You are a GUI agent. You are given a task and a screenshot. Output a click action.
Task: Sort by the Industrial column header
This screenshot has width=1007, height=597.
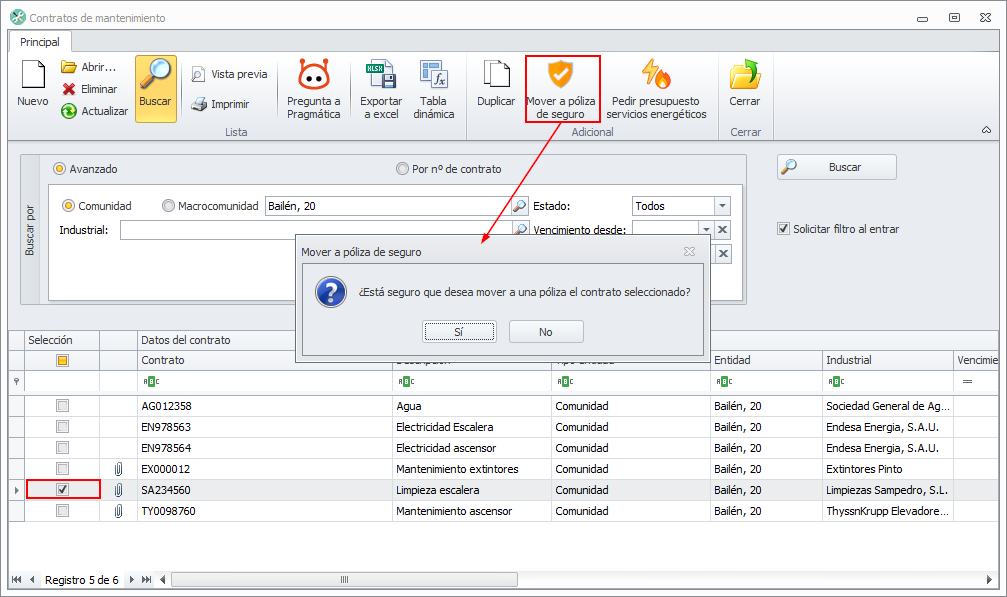[x=888, y=360]
